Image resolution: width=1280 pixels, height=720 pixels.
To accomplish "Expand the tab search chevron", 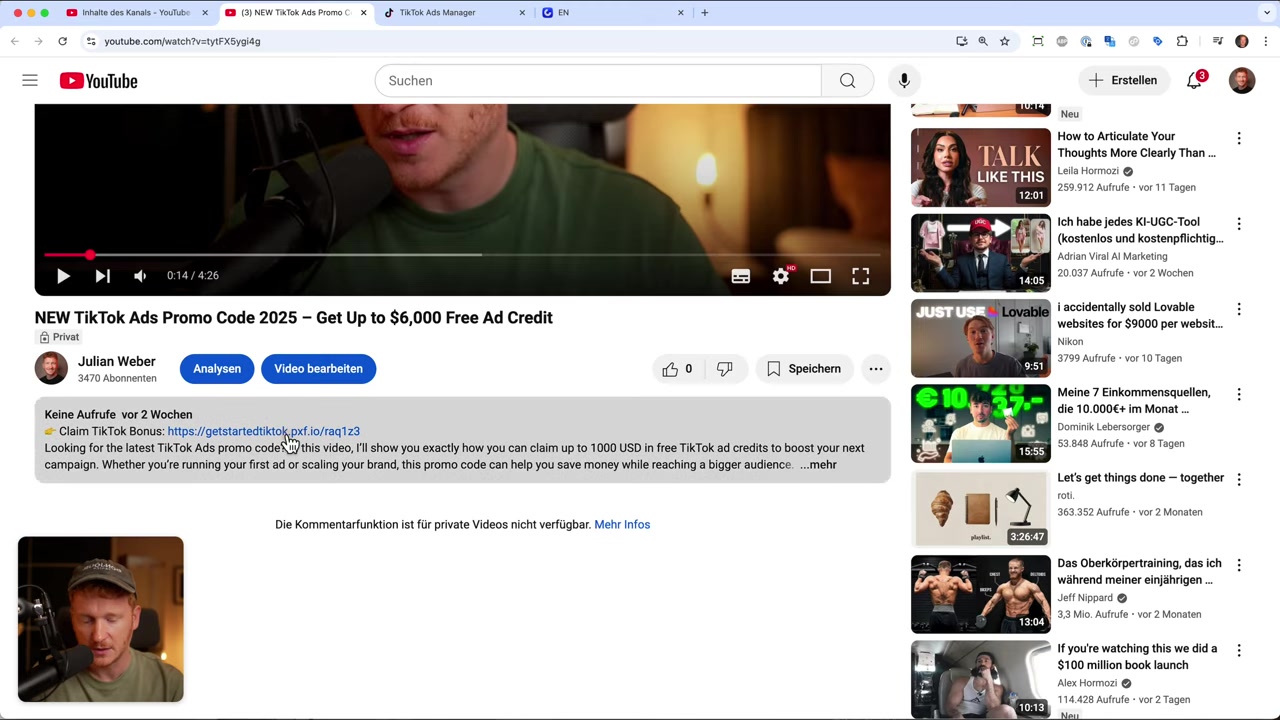I will 1266,13.
